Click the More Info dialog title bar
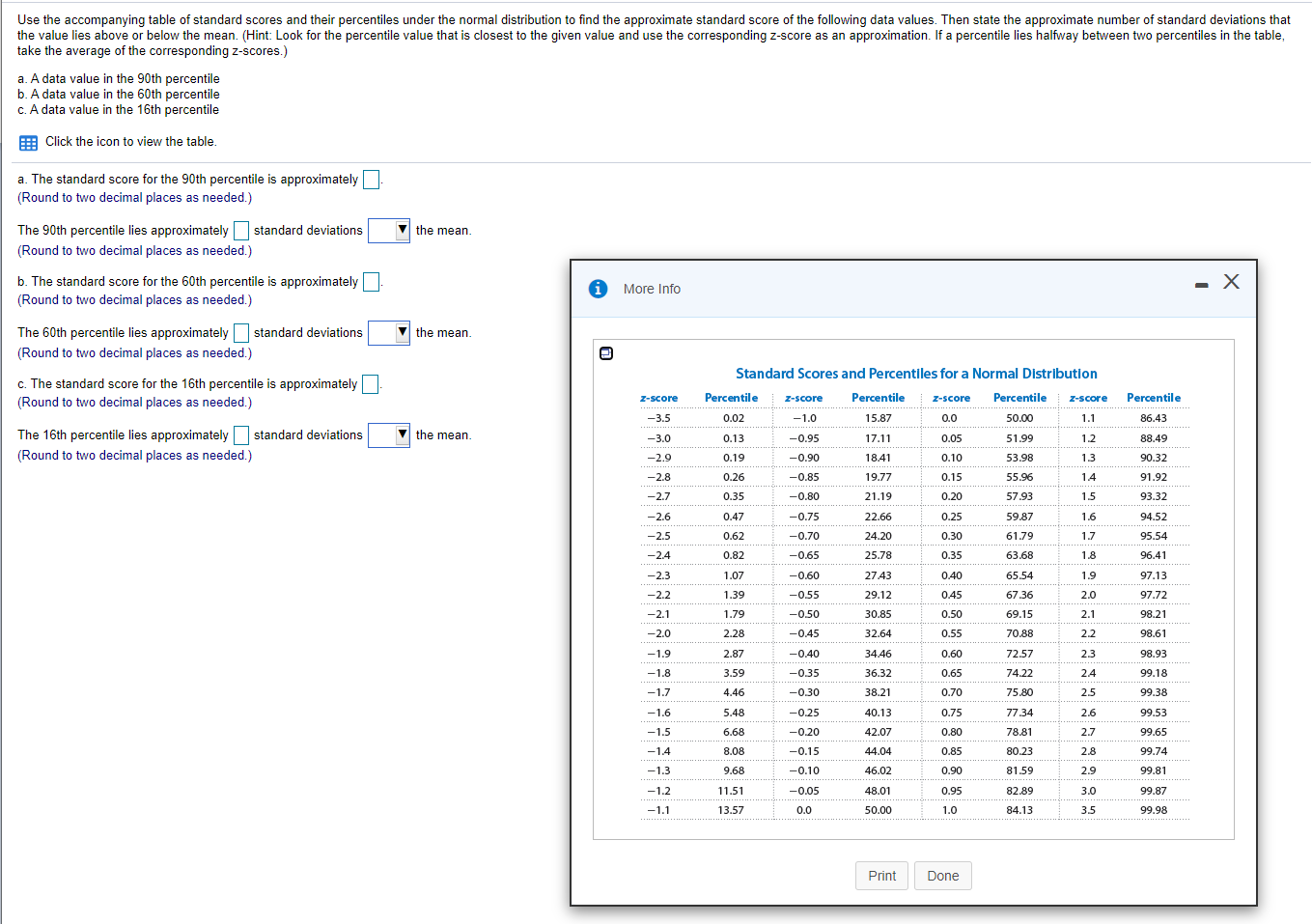The width and height of the screenshot is (1312, 924). (x=652, y=288)
